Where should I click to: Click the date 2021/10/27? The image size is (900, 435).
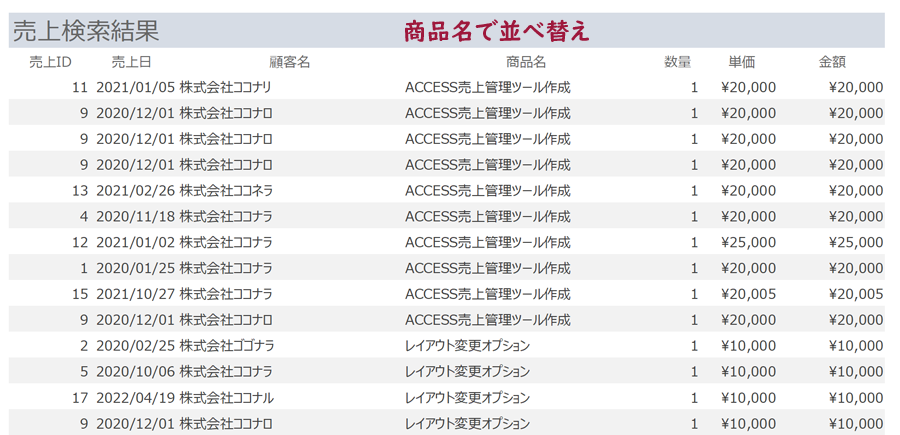[135, 294]
